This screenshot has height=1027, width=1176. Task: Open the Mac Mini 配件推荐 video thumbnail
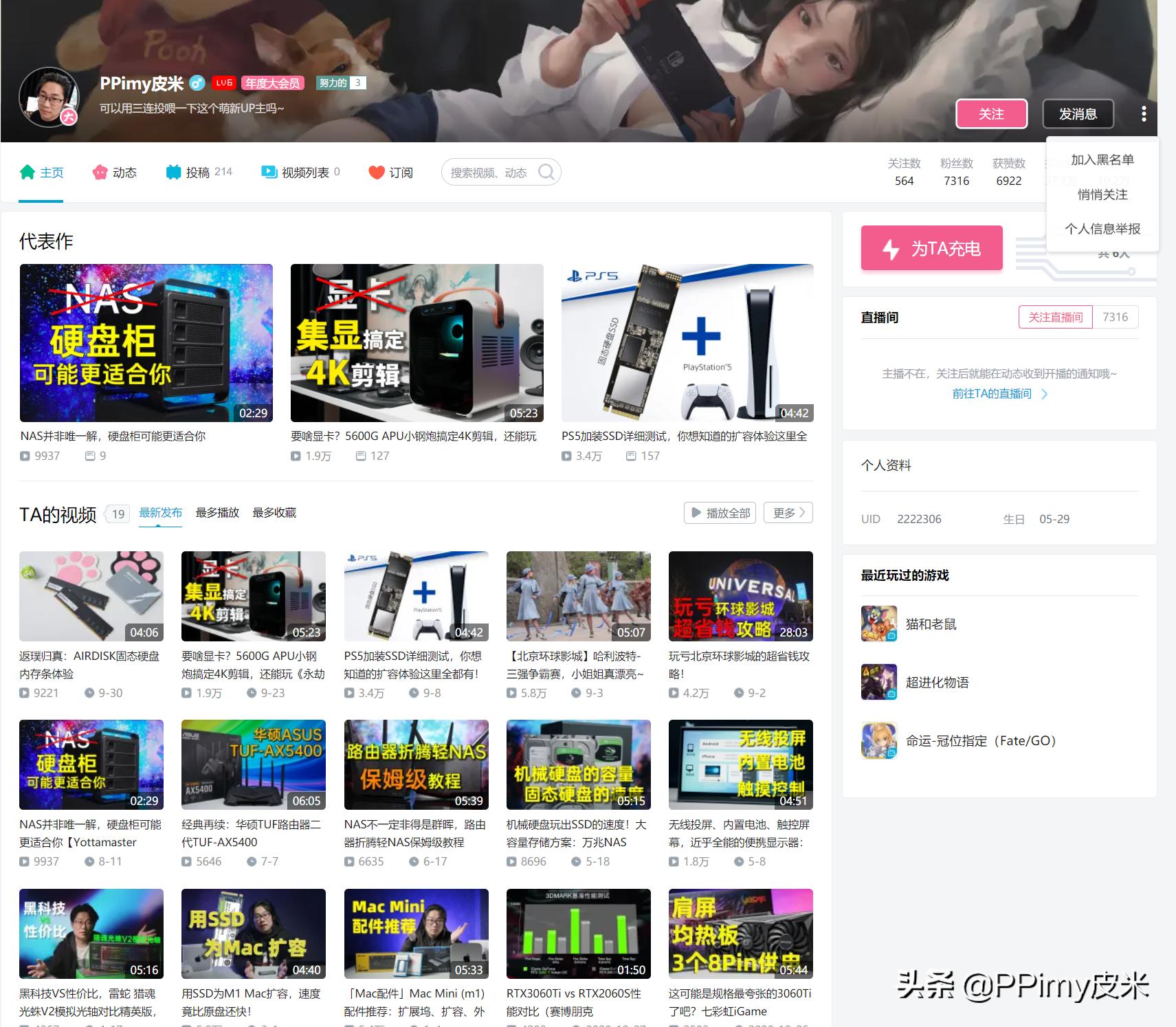(417, 934)
